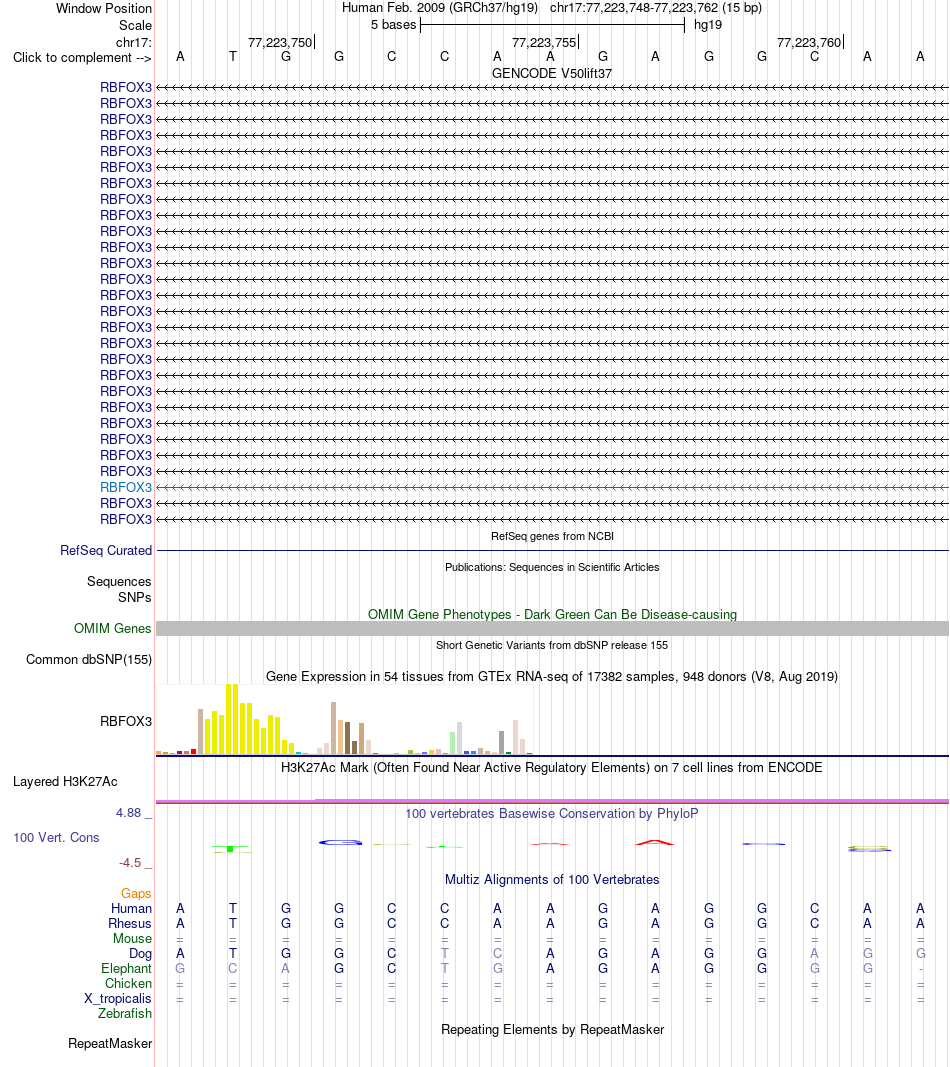Select the Chicken alignment row label
Screen dimensions: 950x1067
tap(128, 983)
